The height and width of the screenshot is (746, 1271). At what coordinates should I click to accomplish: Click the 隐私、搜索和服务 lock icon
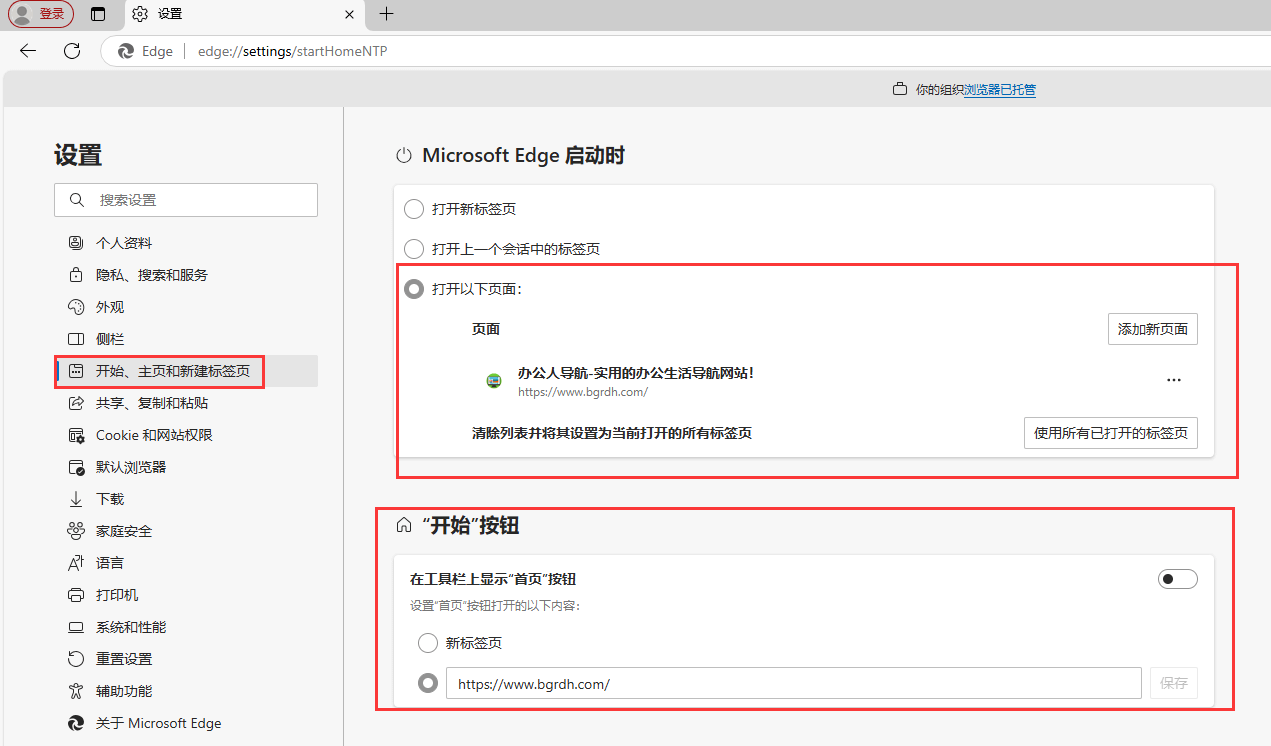[76, 275]
